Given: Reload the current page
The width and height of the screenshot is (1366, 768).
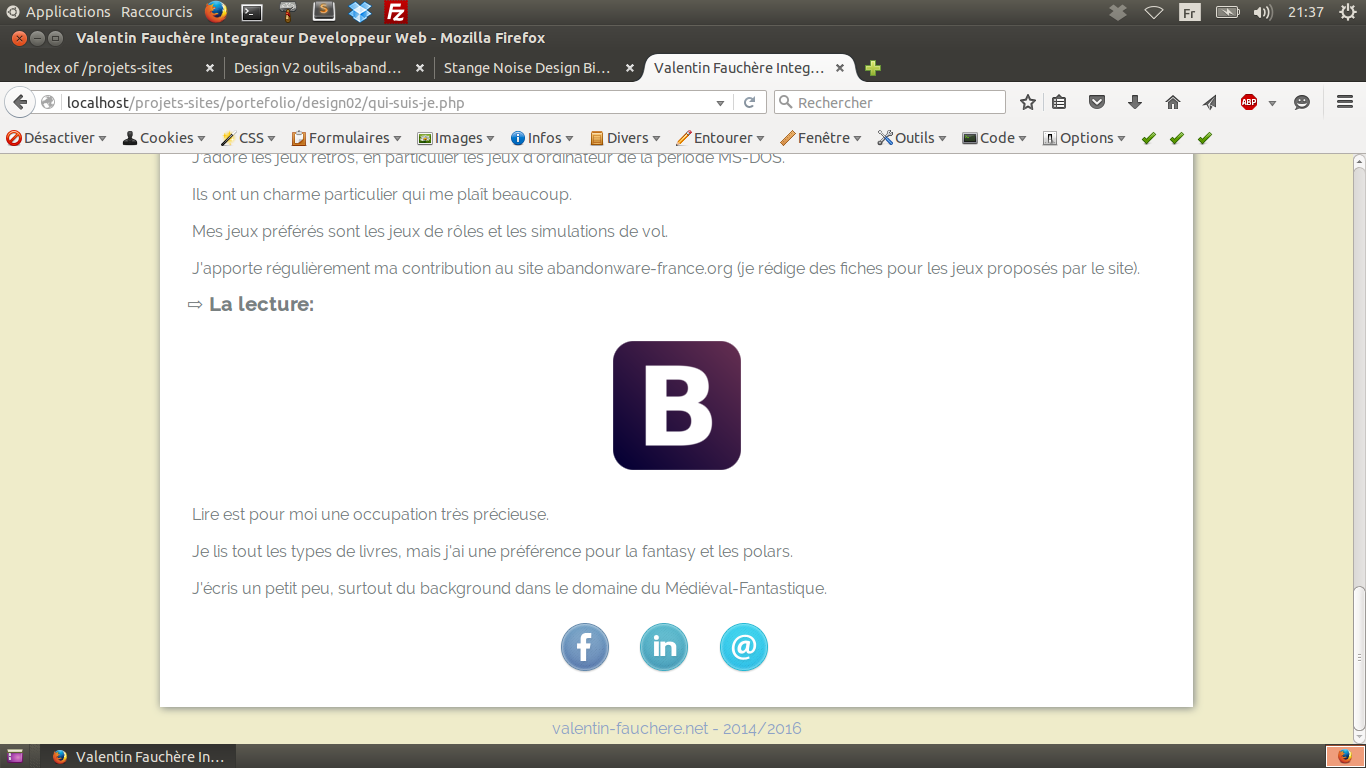Looking at the screenshot, I should click(749, 102).
